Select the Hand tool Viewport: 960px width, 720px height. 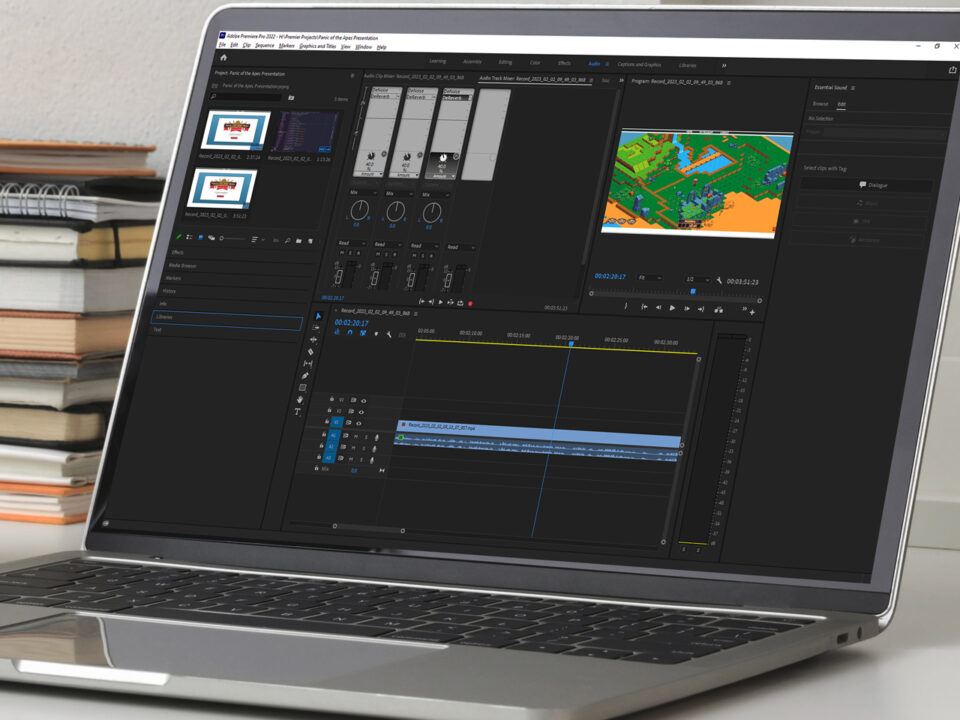pos(302,399)
